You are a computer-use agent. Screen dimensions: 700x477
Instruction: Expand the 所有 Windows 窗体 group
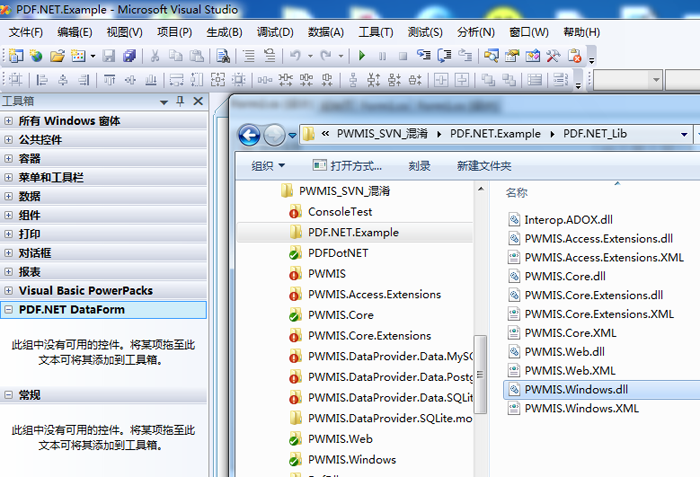point(9,121)
